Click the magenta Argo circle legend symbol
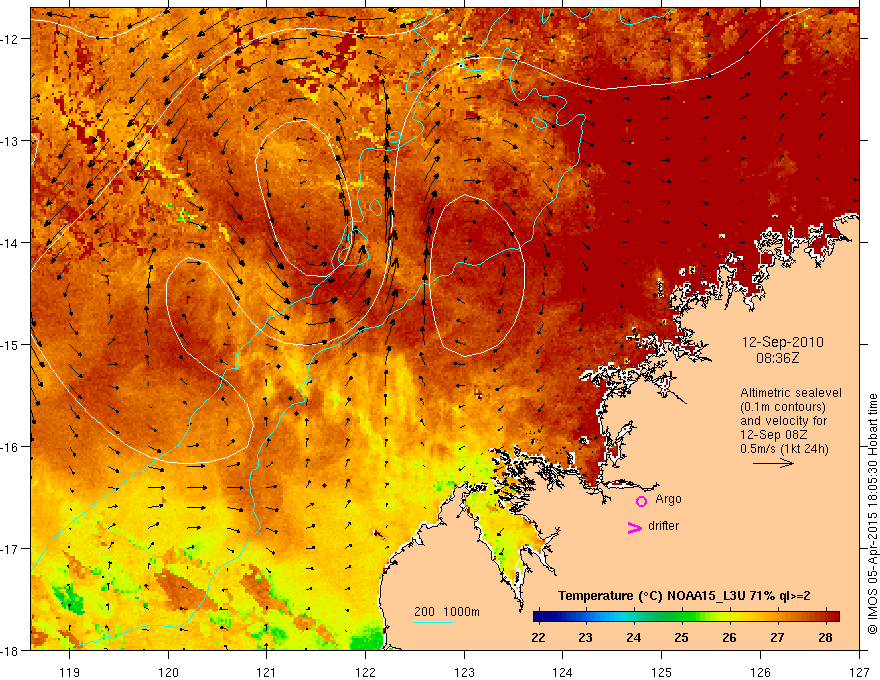Viewport: 880px width, 680px height. [641, 501]
